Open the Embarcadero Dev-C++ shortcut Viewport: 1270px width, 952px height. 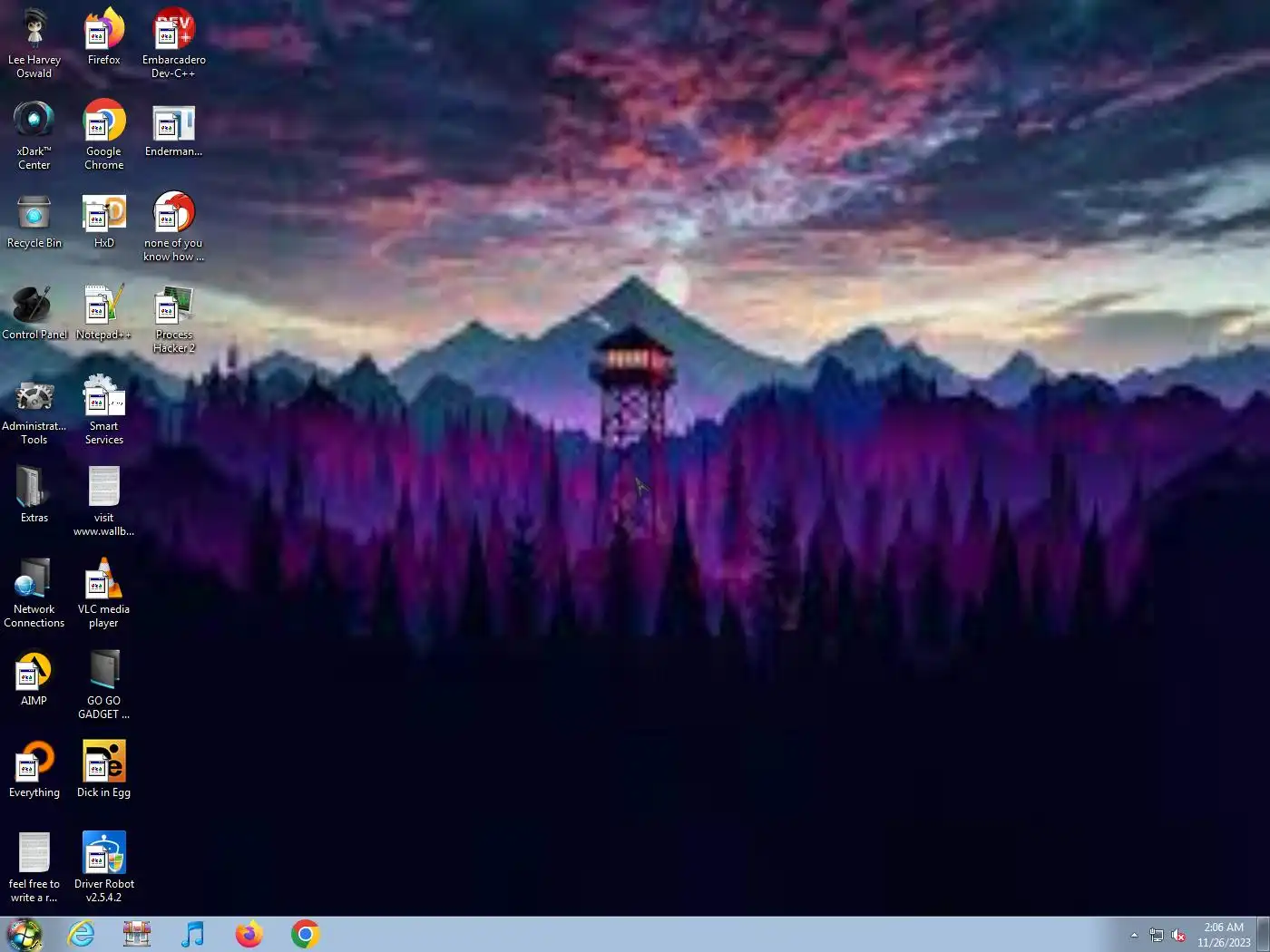173,42
